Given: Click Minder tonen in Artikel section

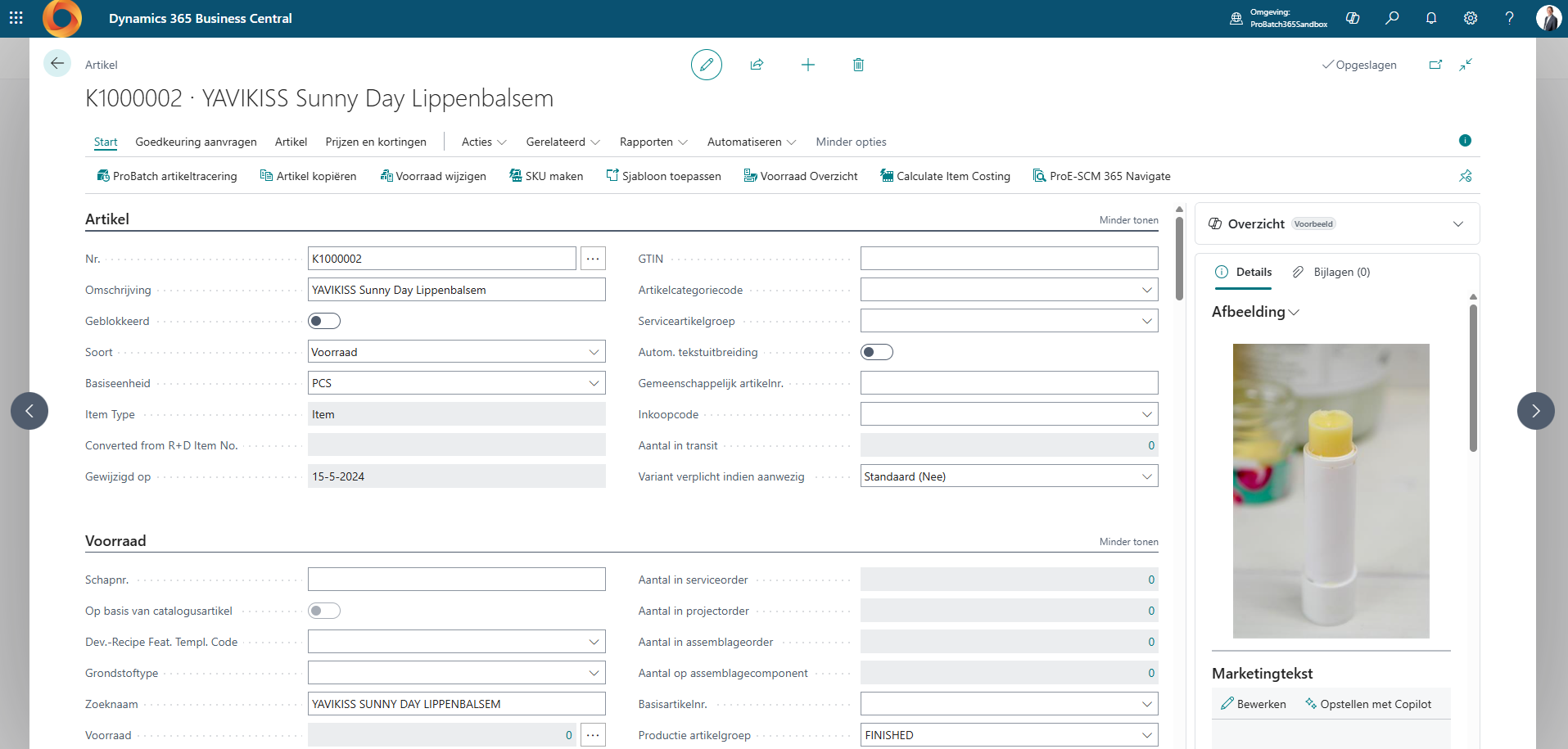Looking at the screenshot, I should pos(1128,220).
